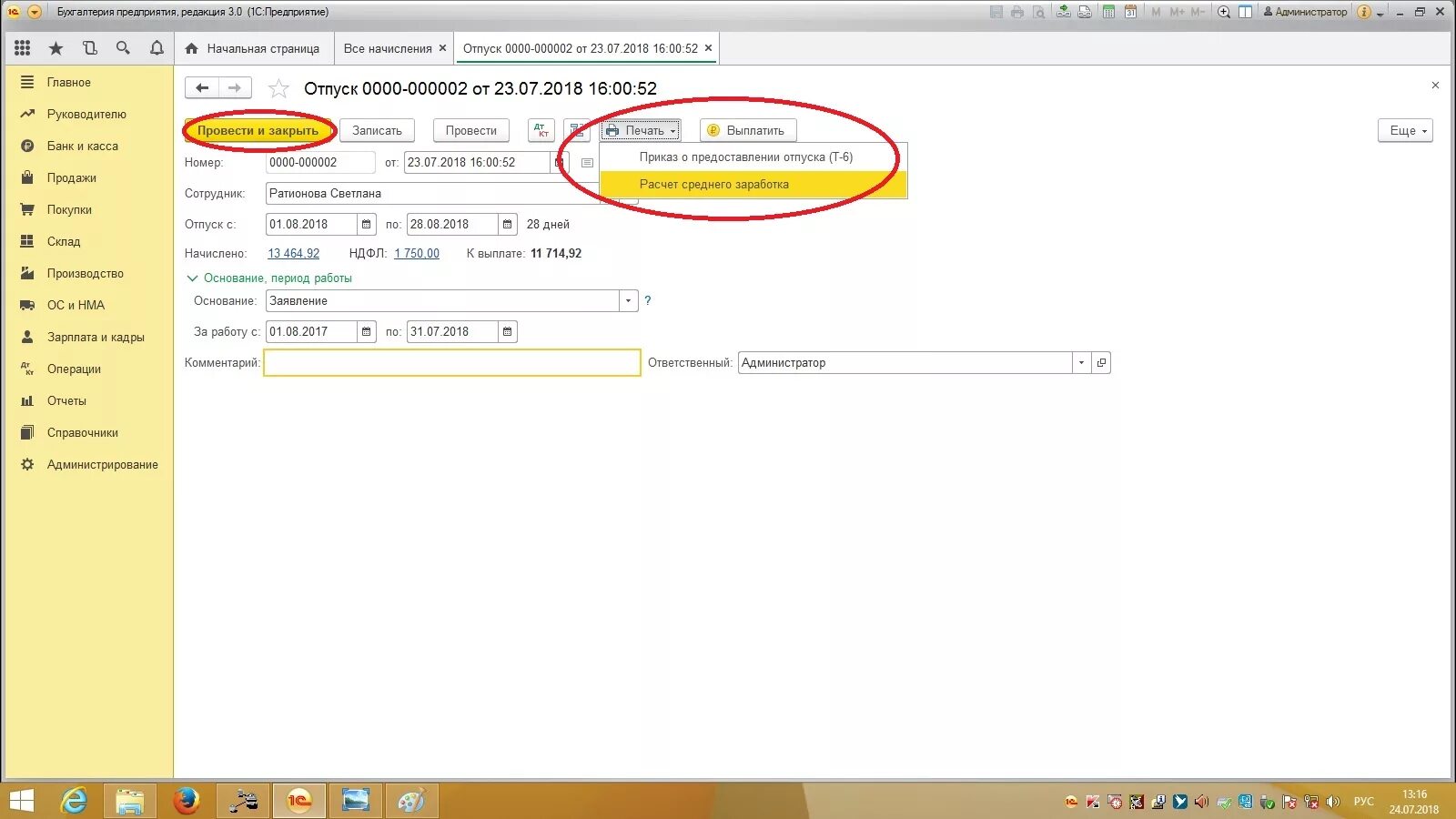Open the Главное section in the sidebar

click(x=88, y=82)
